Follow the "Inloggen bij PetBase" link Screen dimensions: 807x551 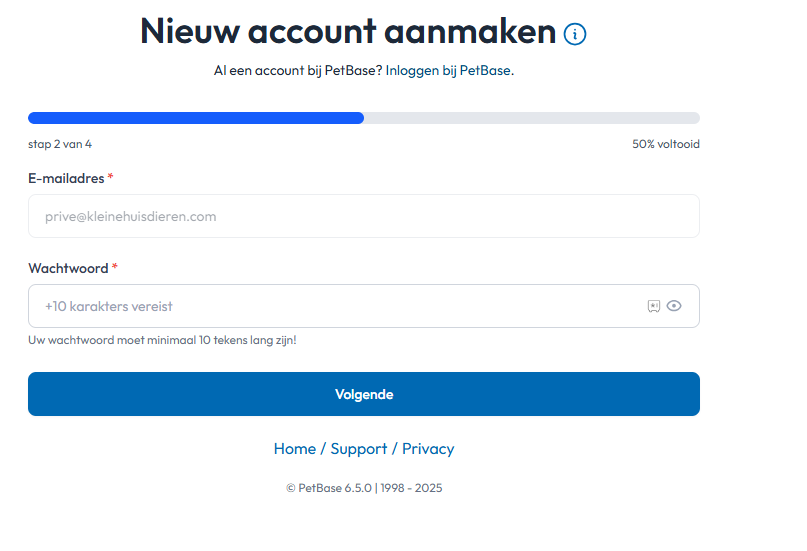point(449,71)
